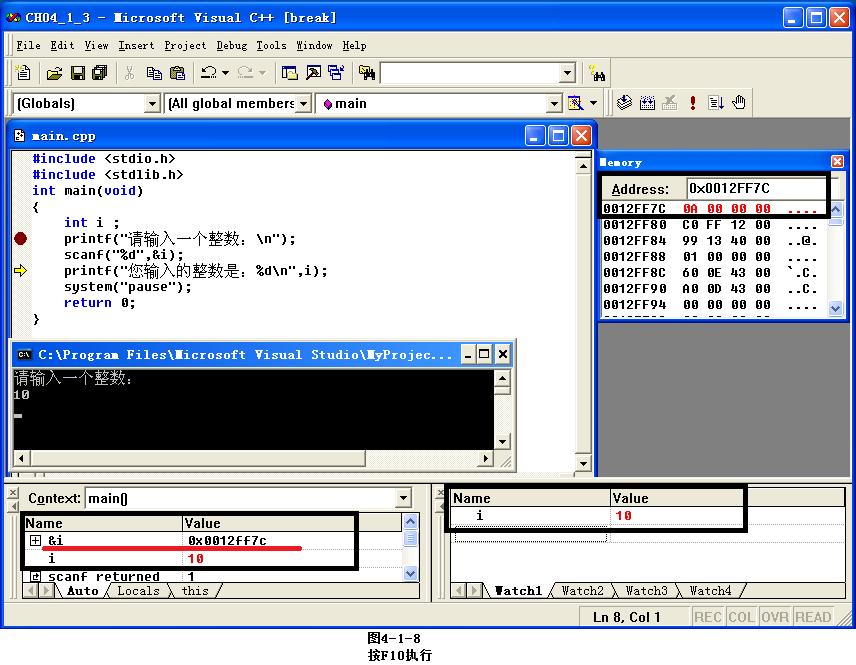The image size is (856, 665).
Task: Open the File menu
Action: [x=28, y=45]
